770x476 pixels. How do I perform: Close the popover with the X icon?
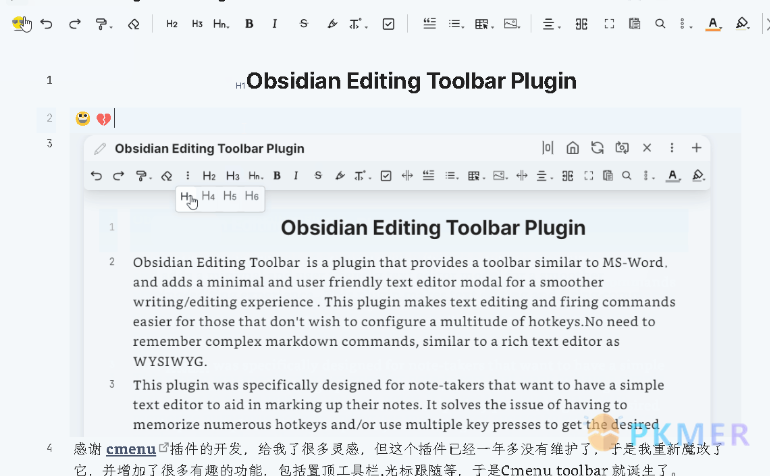[x=647, y=148]
